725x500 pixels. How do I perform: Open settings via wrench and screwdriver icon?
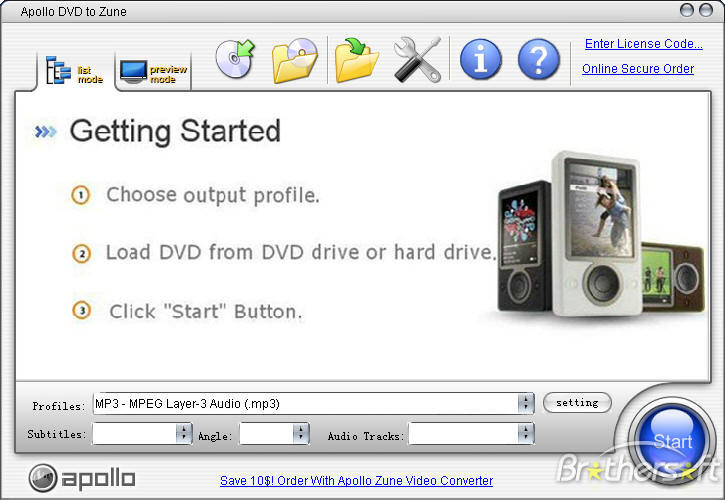tap(417, 60)
